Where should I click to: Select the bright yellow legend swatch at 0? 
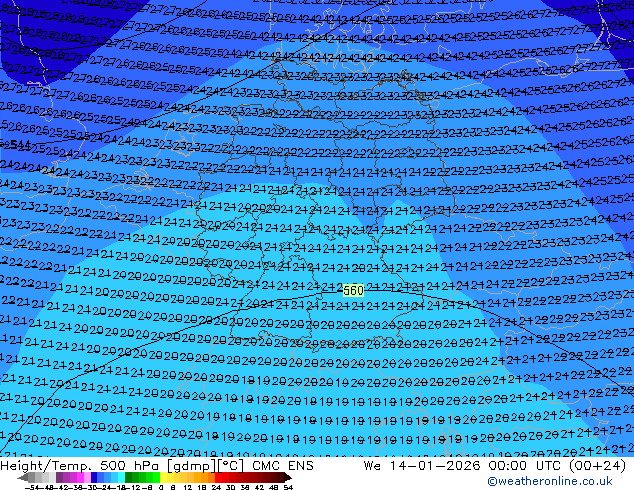[x=163, y=477]
